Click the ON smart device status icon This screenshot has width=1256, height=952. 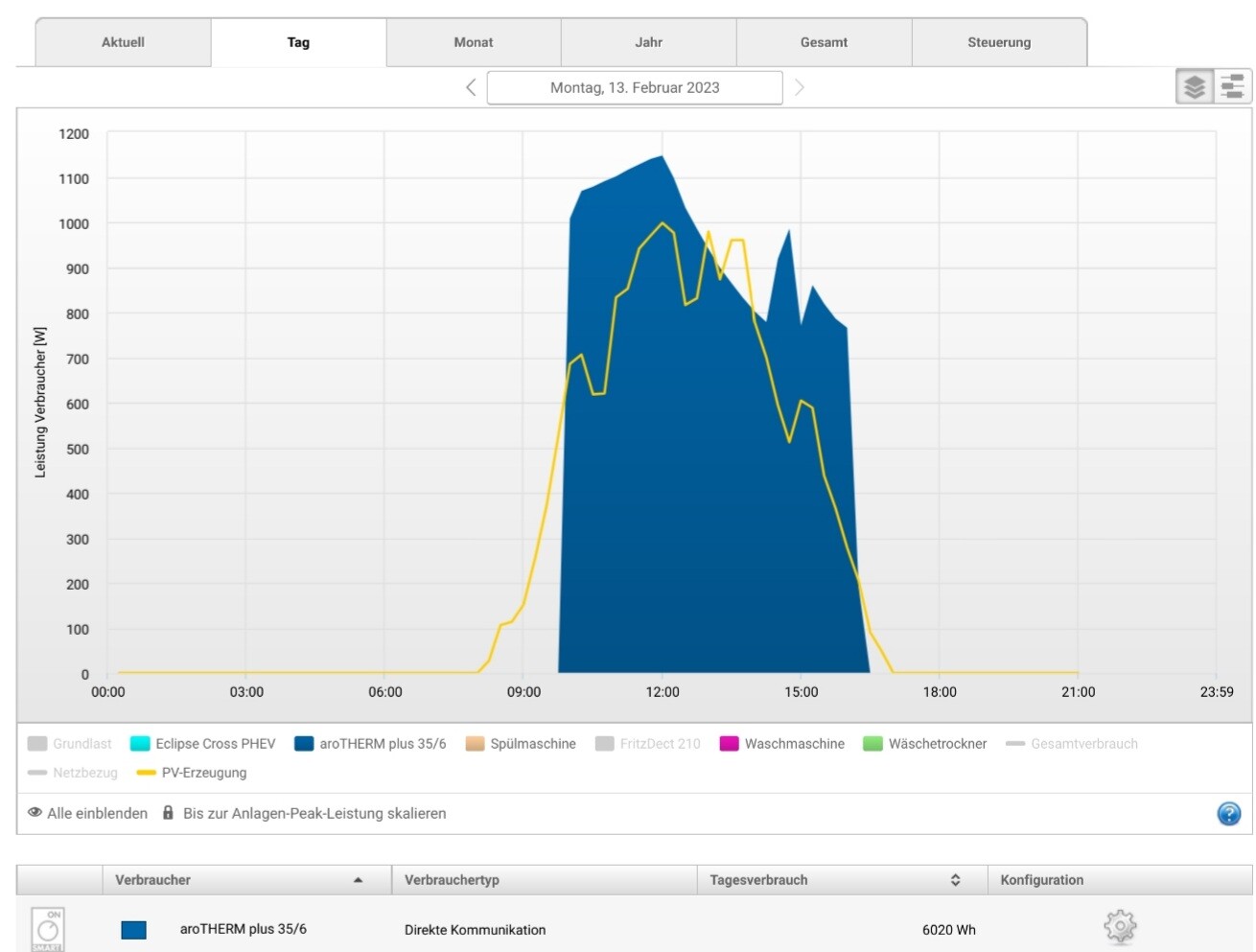(x=48, y=928)
